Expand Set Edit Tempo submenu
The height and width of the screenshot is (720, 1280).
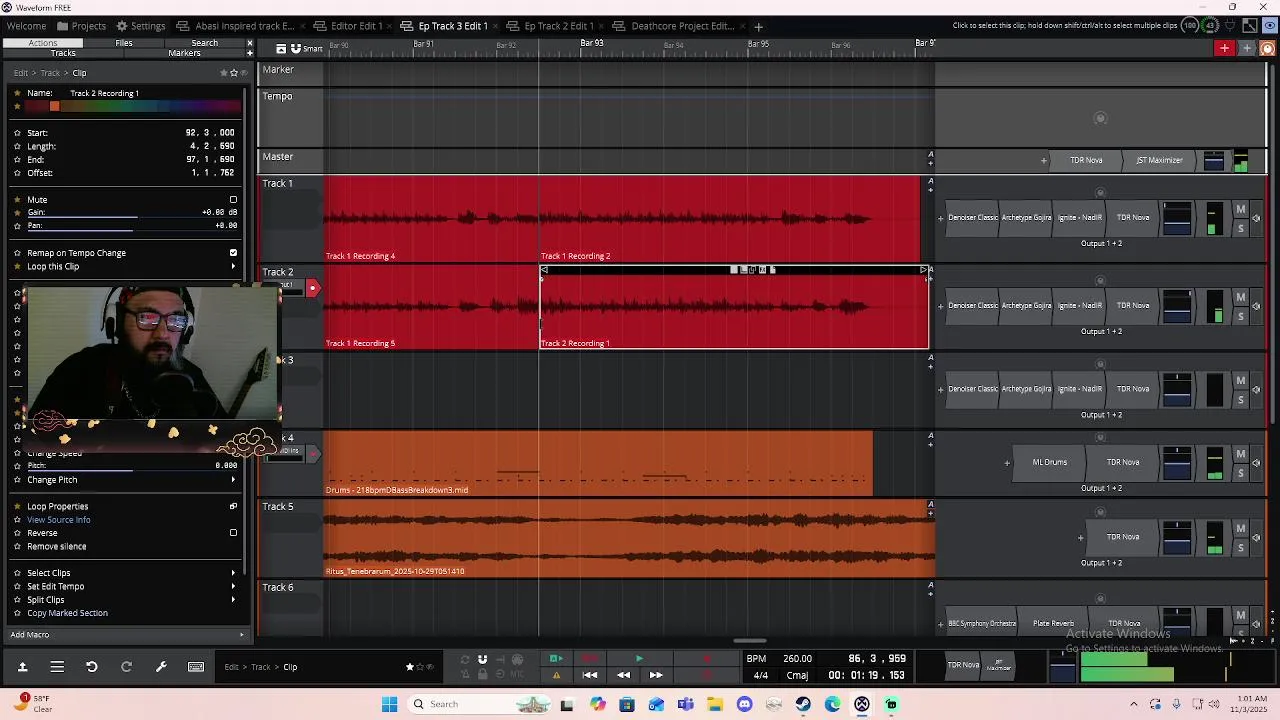pyautogui.click(x=233, y=586)
